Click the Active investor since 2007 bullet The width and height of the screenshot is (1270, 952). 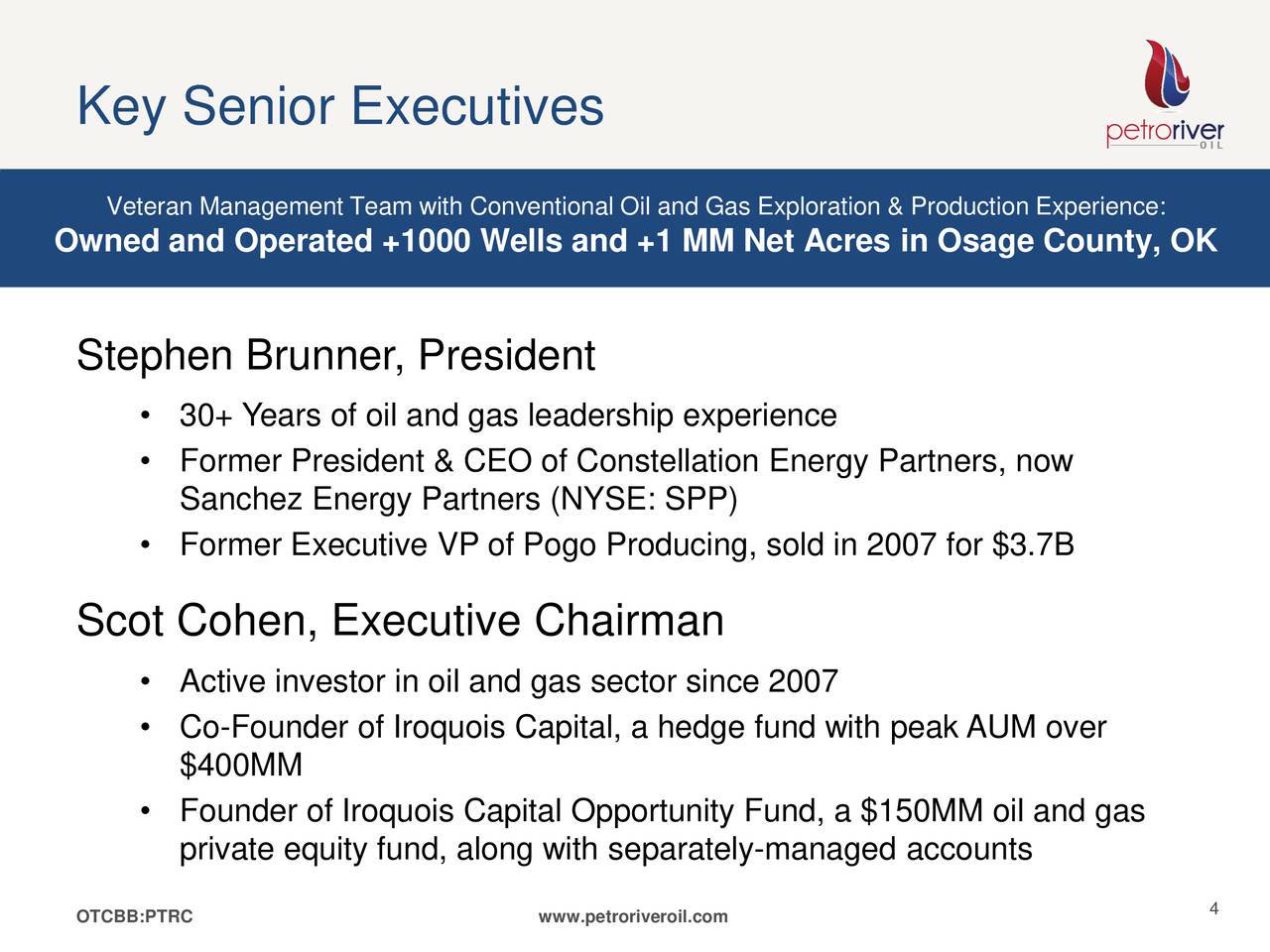pos(508,682)
